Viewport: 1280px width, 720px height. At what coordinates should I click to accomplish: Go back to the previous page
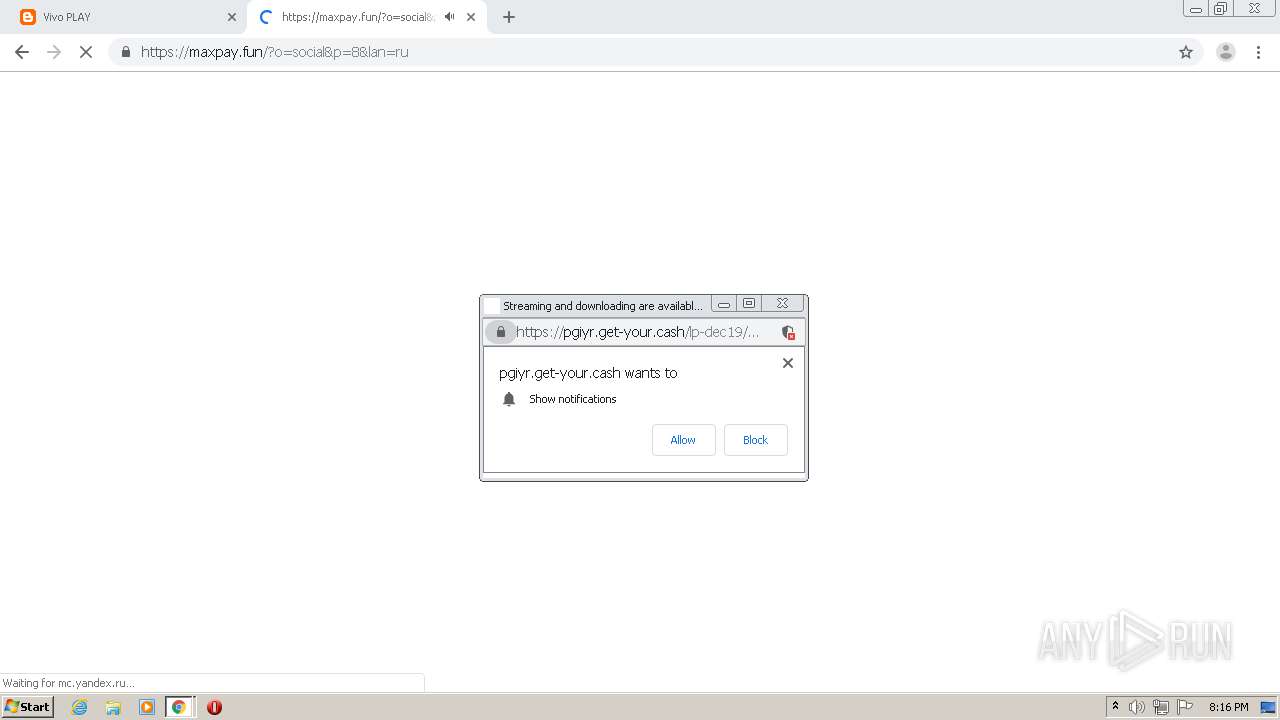[22, 52]
